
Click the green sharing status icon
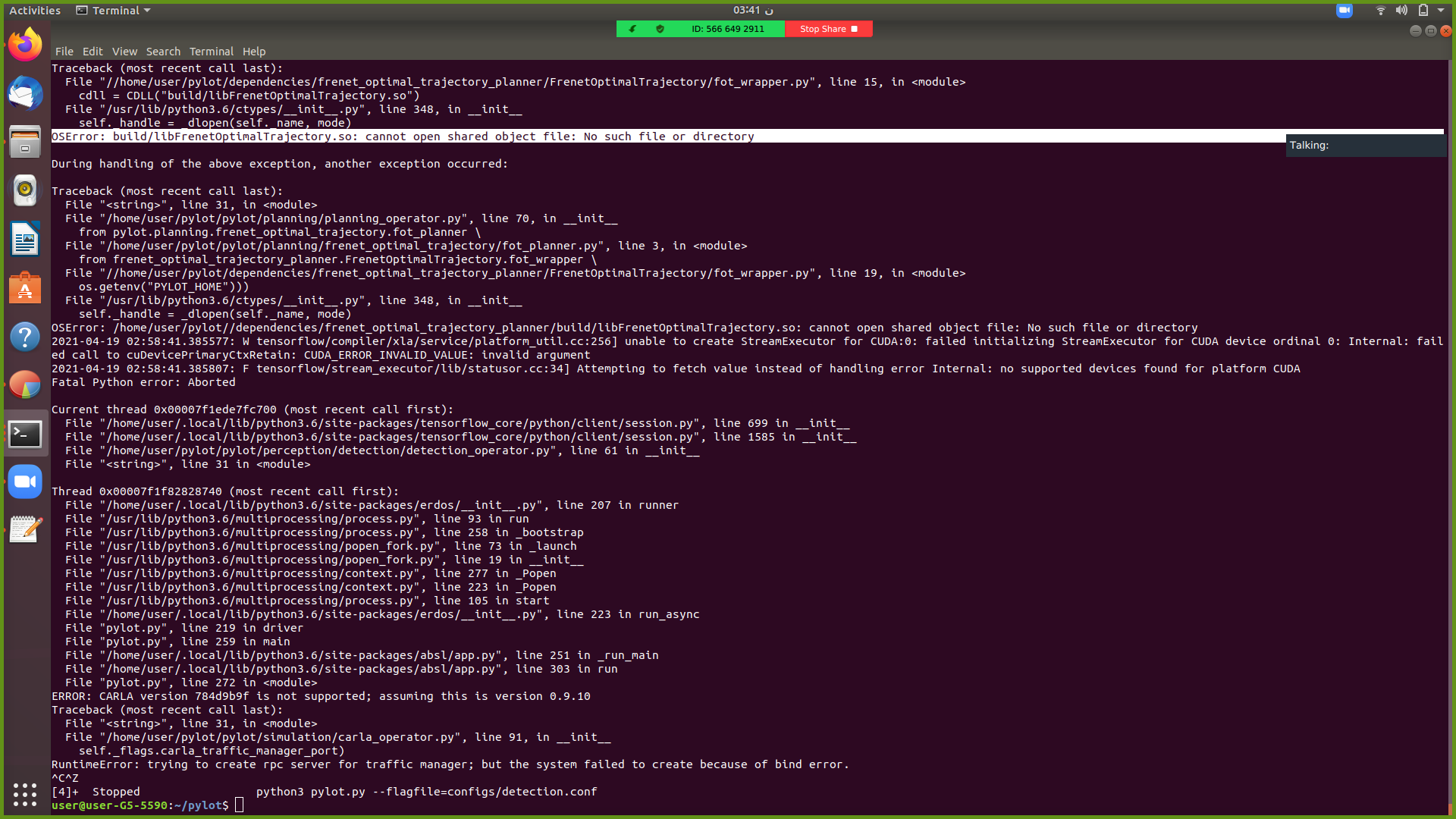(x=632, y=29)
